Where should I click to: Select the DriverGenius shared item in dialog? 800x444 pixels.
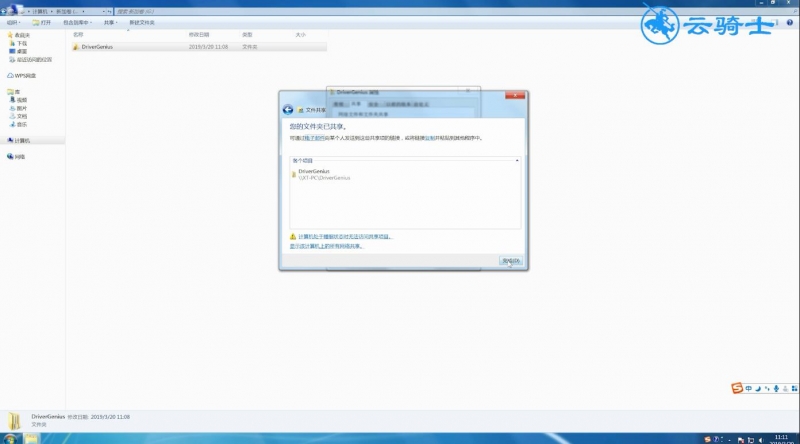pos(321,175)
